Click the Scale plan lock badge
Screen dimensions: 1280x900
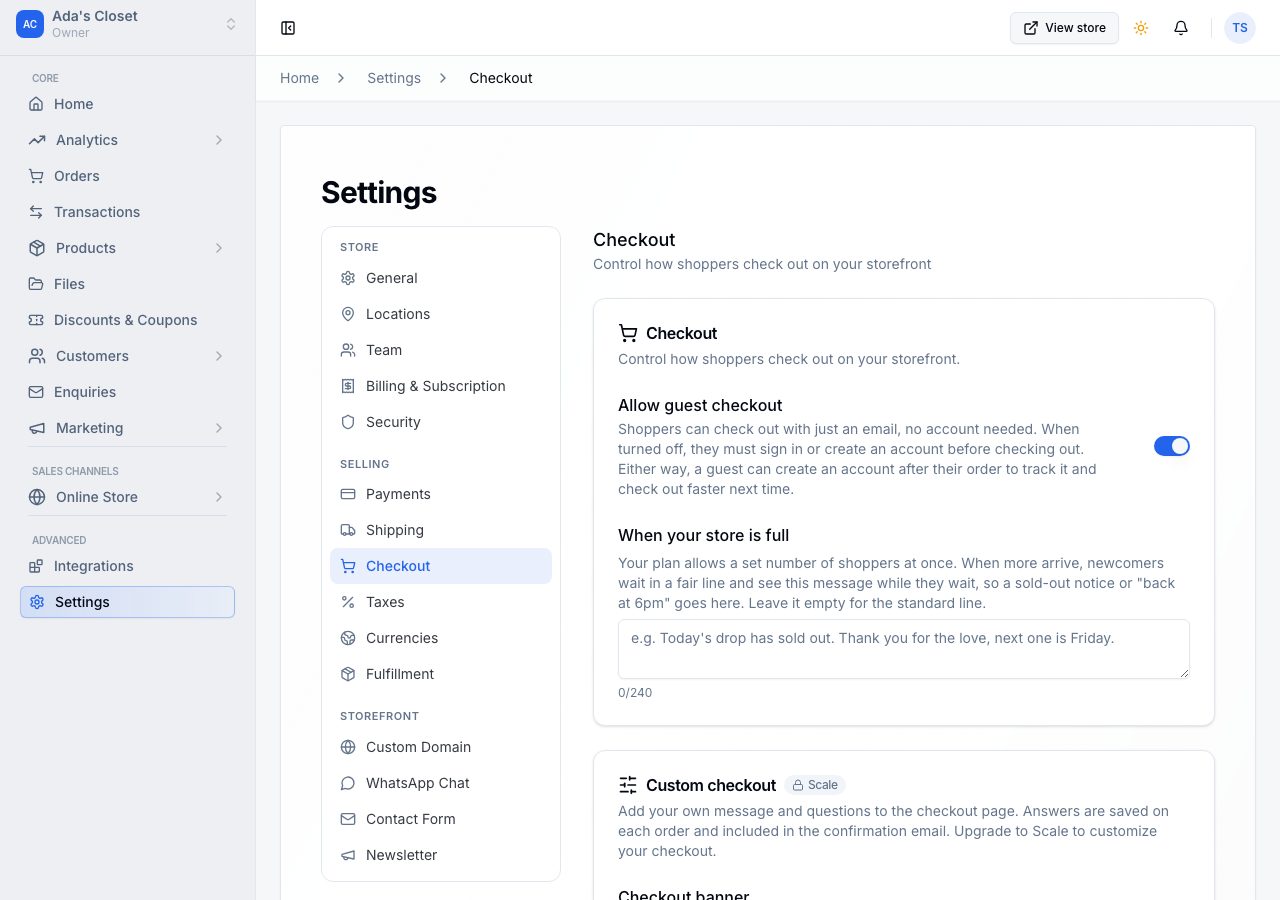coord(815,785)
